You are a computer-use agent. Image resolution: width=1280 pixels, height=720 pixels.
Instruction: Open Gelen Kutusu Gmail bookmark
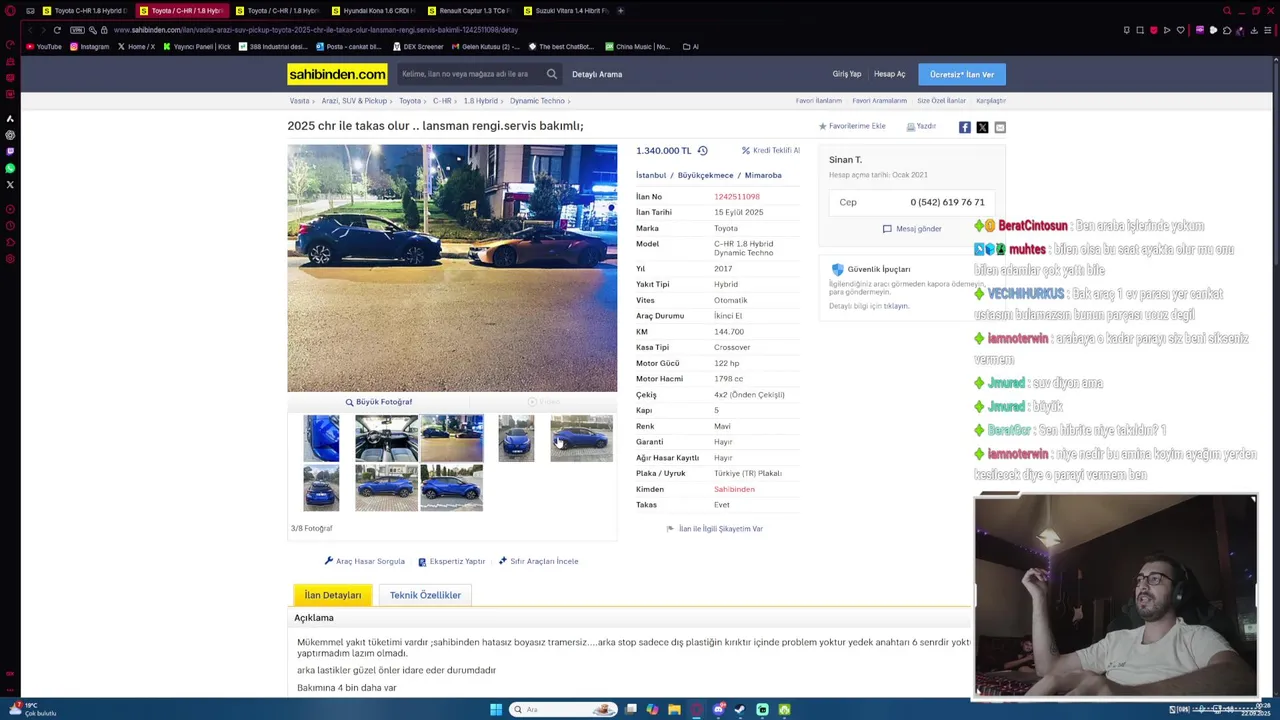[486, 46]
